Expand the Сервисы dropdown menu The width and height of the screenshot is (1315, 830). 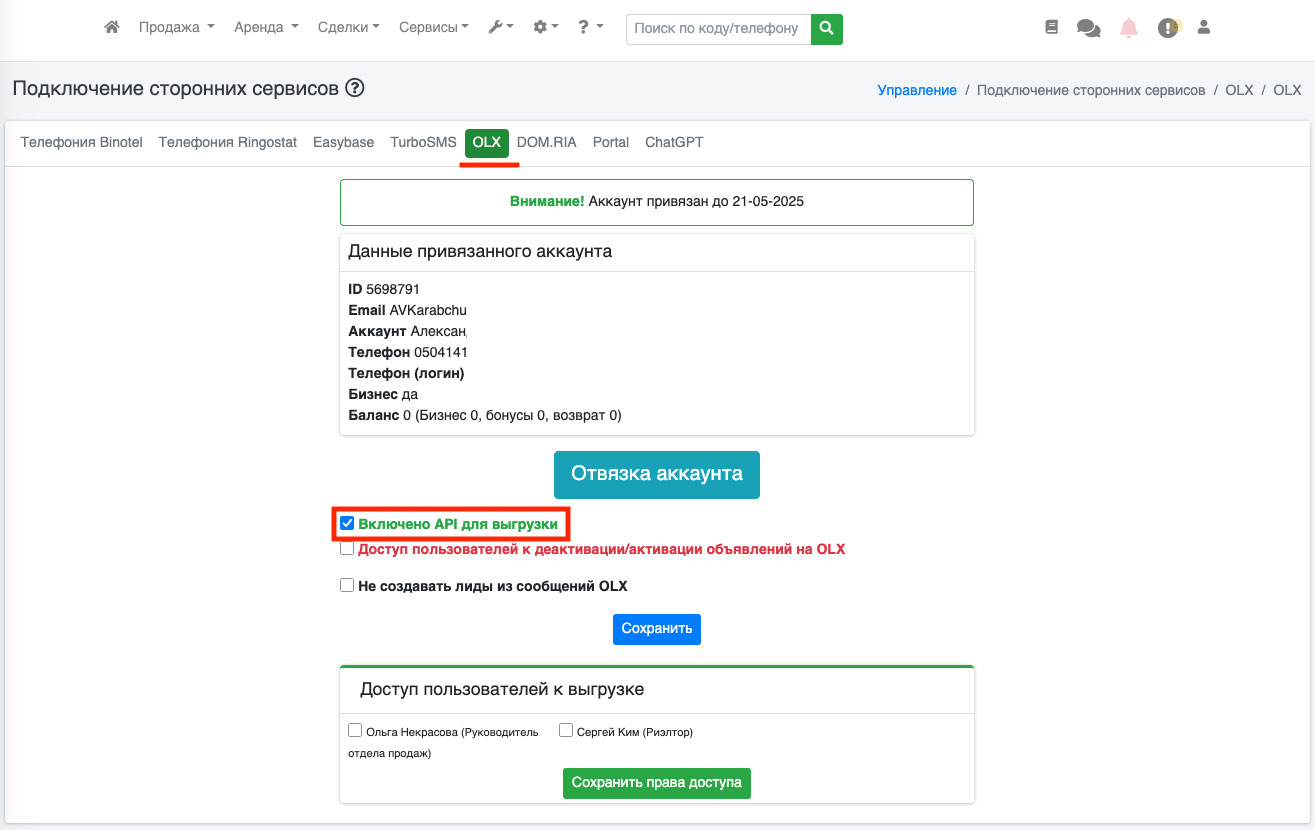click(434, 28)
